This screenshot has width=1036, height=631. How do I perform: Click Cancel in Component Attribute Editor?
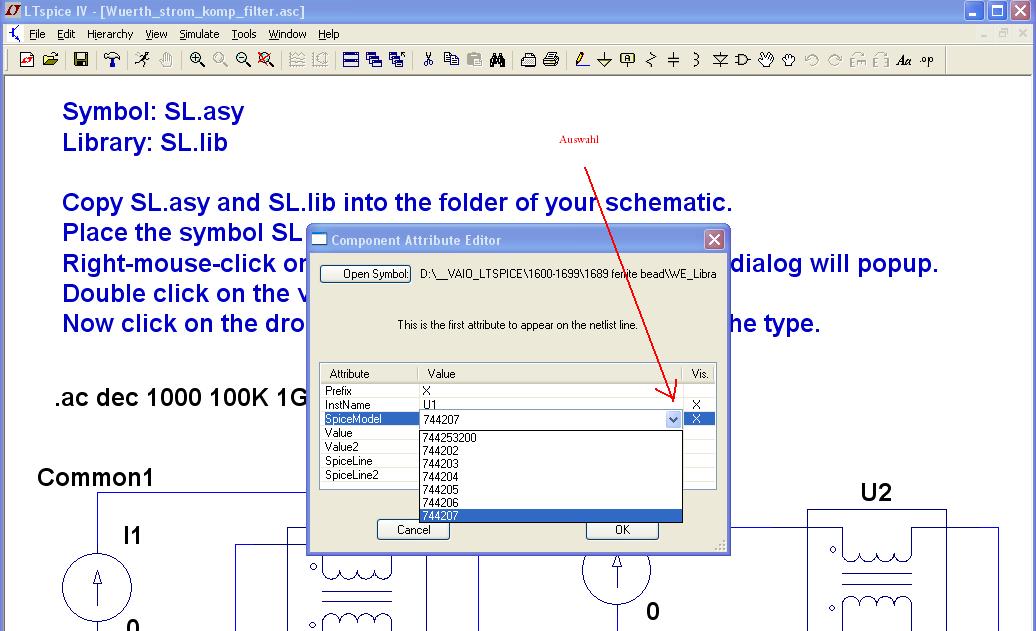[413, 530]
